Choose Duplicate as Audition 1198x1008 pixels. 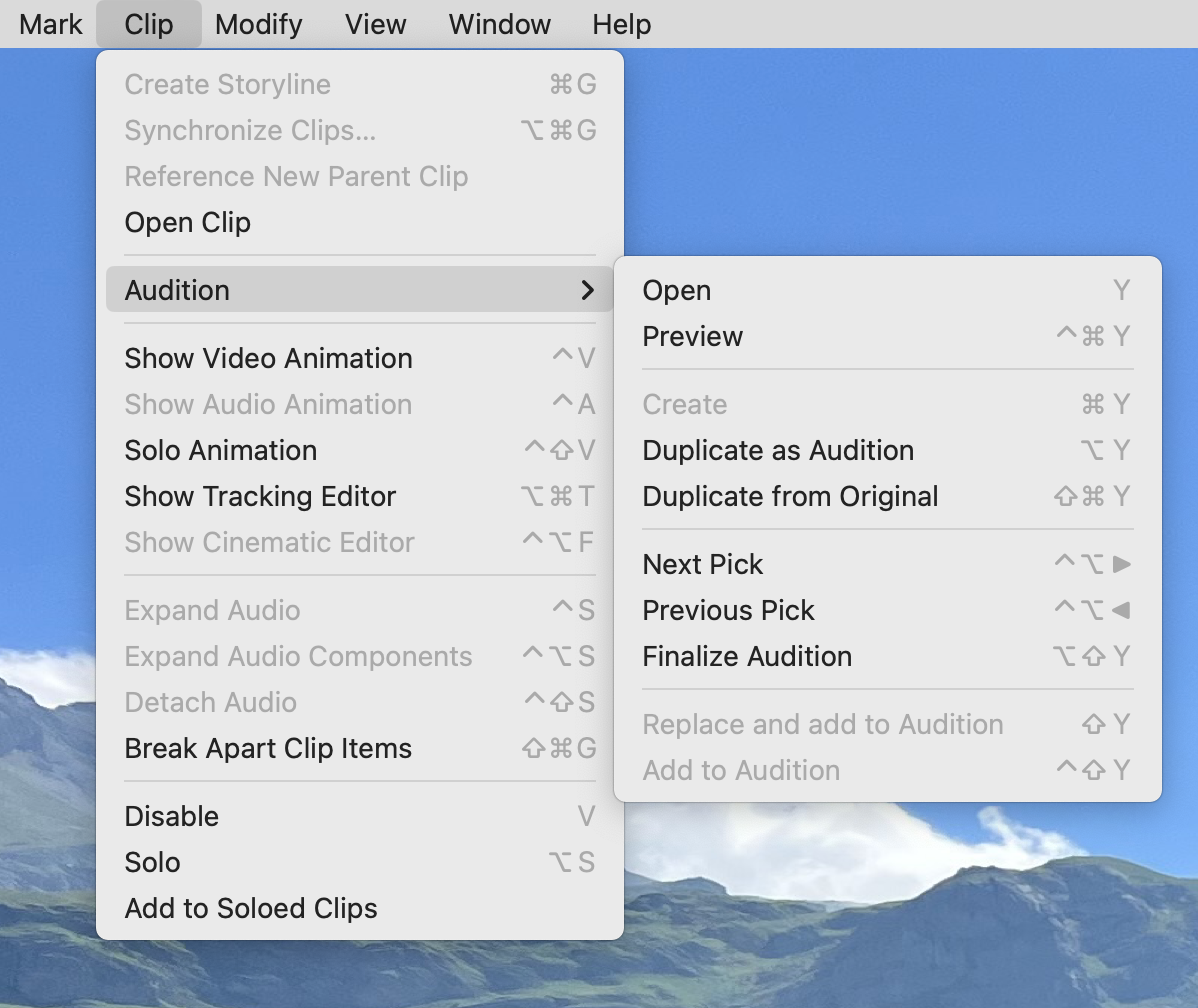pos(888,450)
